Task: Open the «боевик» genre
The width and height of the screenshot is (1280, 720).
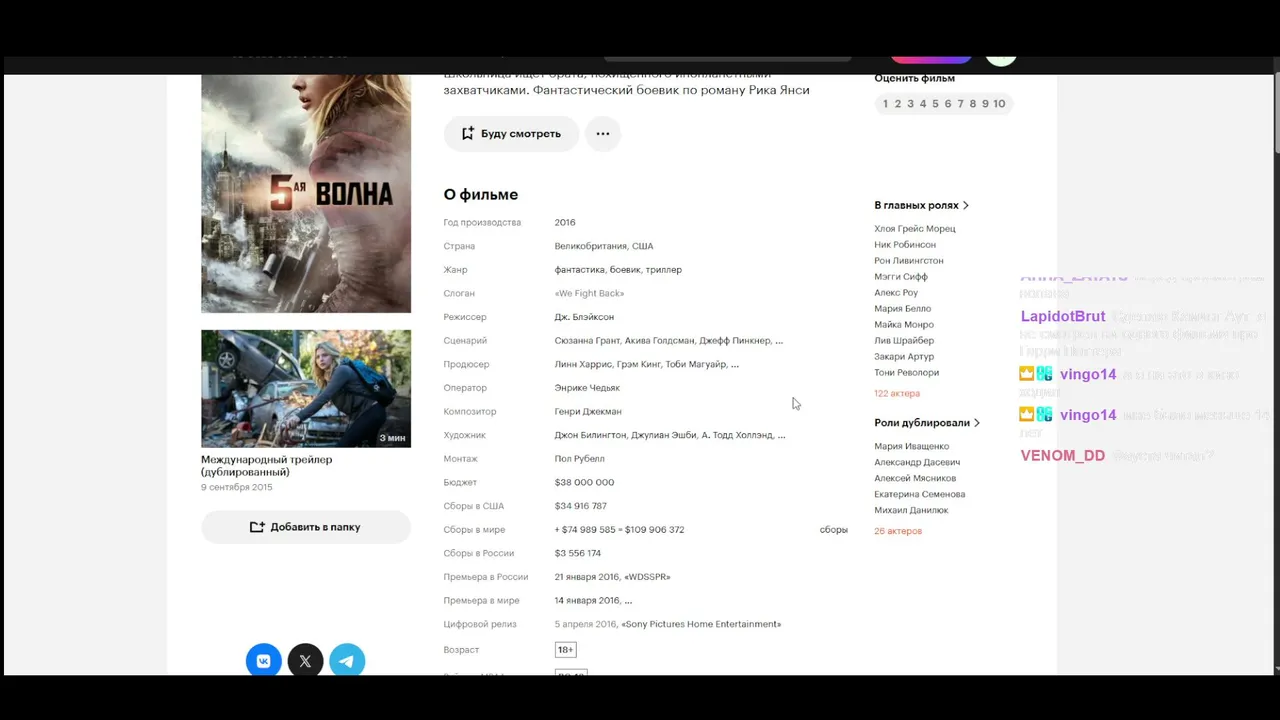Action: [x=625, y=270]
